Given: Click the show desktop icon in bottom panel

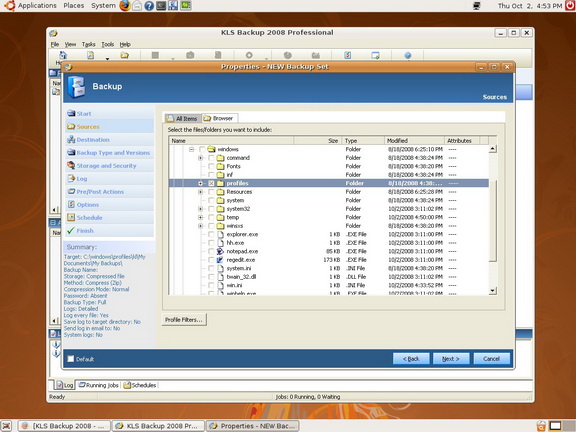Looking at the screenshot, I should click(6, 426).
